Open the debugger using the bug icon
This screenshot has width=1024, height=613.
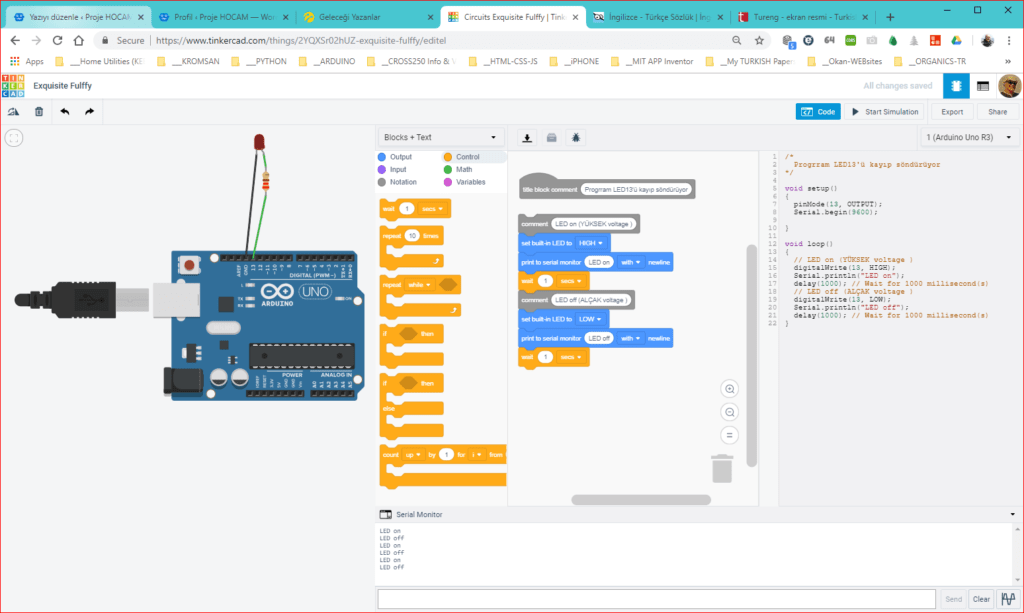coord(575,137)
